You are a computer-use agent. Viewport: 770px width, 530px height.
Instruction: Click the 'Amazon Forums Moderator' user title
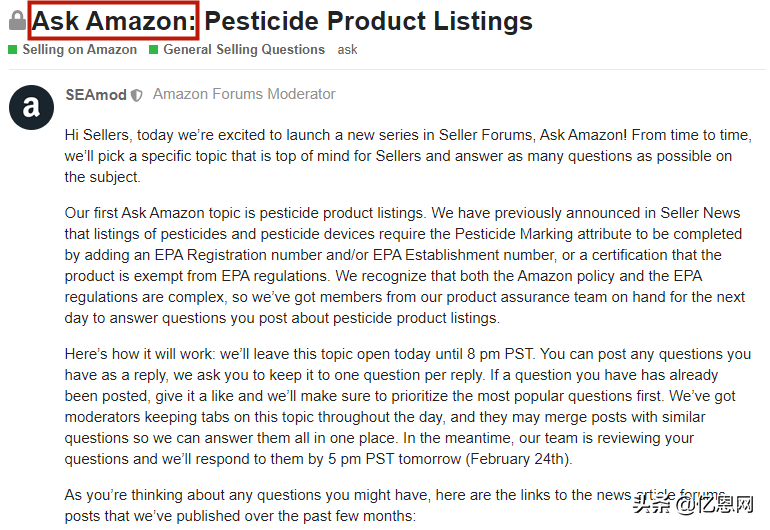[x=244, y=94]
